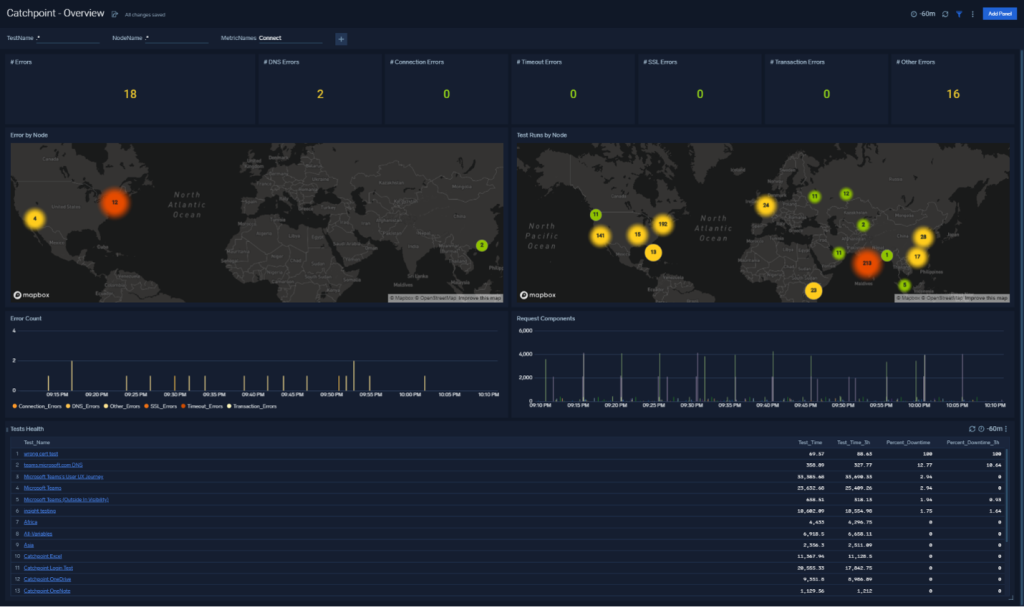The image size is (1024, 610).
Task: Click the red cluster on Error by Node map
Action: point(115,202)
